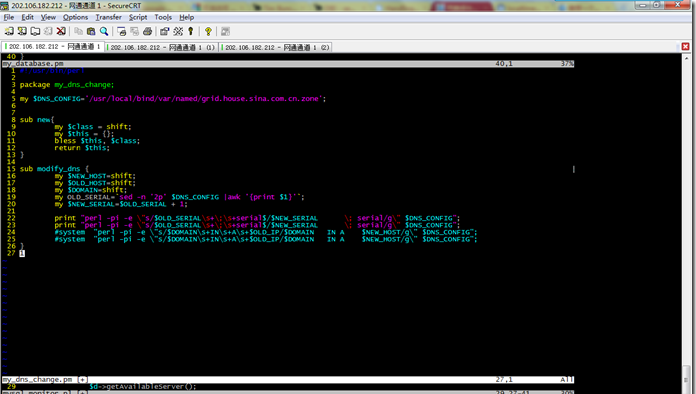Open Session Options toolbar icon
696x394 pixels.
(165, 31)
